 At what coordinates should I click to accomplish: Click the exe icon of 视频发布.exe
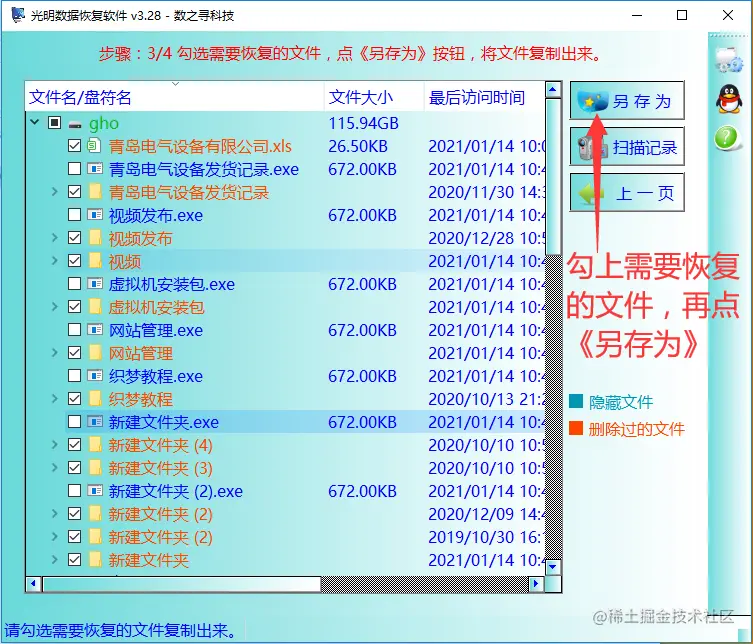(95, 215)
